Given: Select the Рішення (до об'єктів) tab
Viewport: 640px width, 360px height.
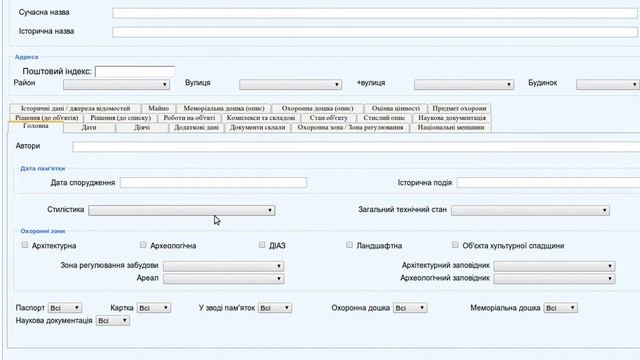Looking at the screenshot, I should [47, 118].
